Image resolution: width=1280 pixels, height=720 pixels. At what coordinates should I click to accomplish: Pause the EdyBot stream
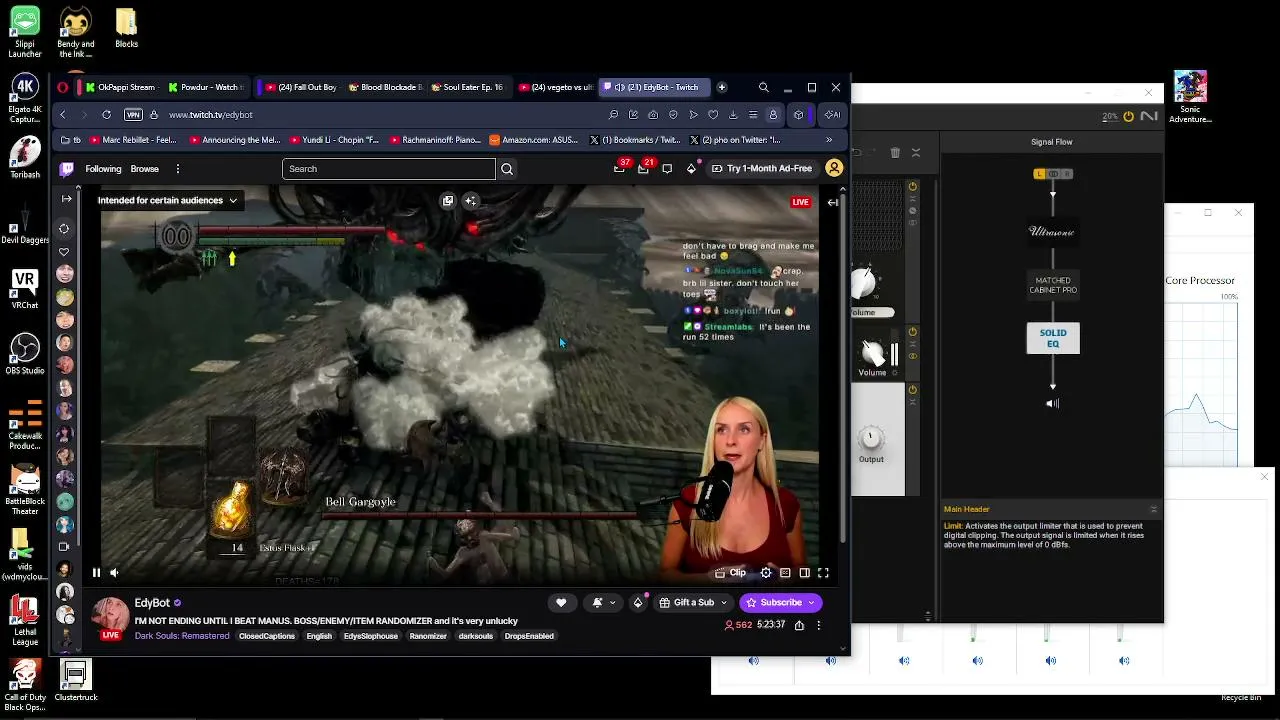[x=96, y=573]
